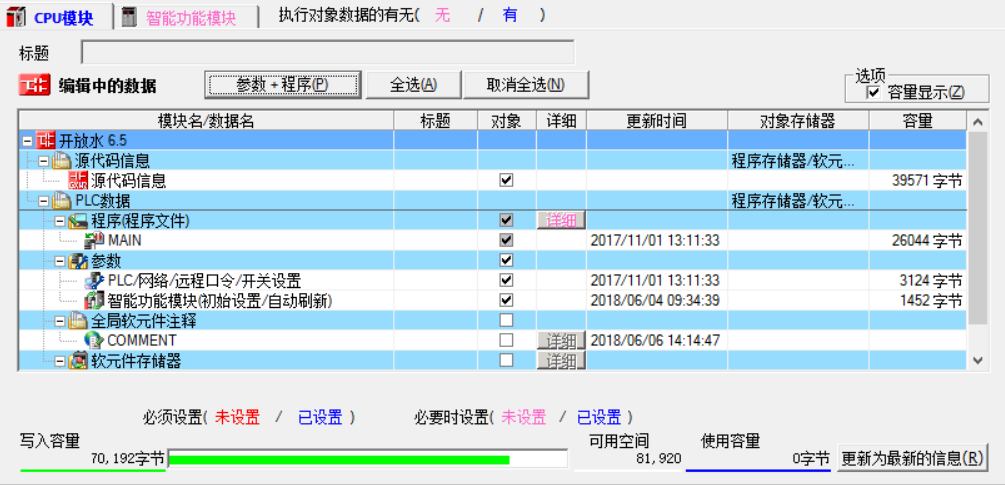The image size is (1005, 485).
Task: Click the 软元件存储器 folder icon
Action: [x=78, y=360]
